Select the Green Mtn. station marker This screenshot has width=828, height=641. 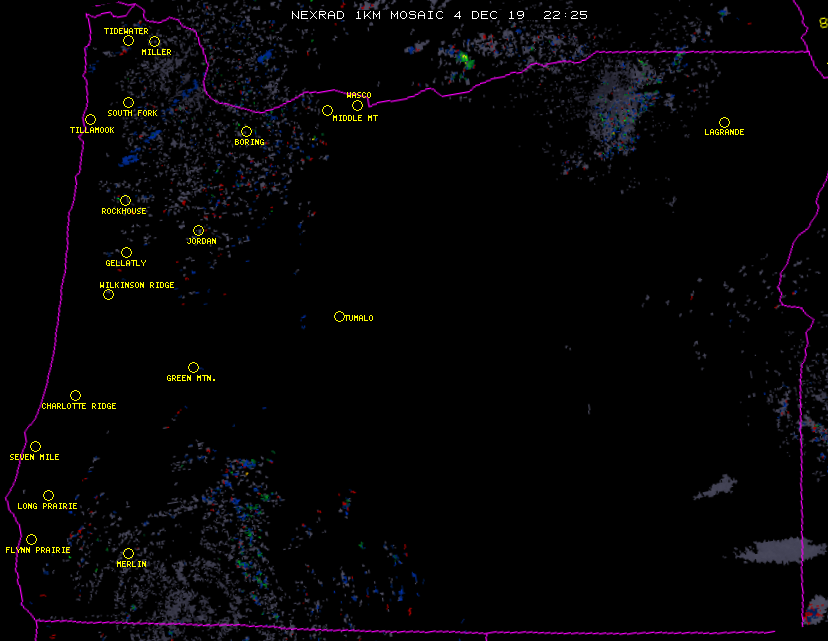point(193,367)
